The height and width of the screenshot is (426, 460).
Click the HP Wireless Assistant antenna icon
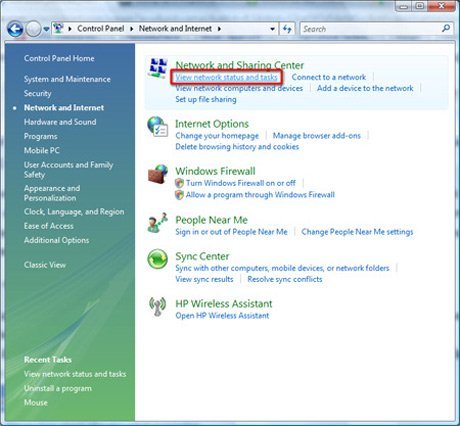(157, 306)
